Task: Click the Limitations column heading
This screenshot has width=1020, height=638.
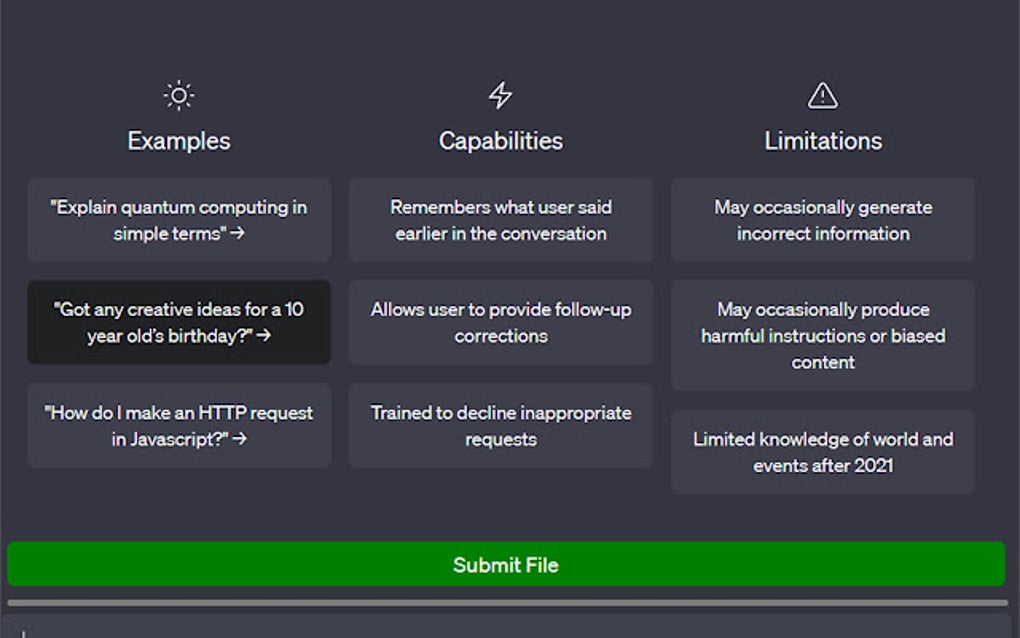Action: point(823,141)
